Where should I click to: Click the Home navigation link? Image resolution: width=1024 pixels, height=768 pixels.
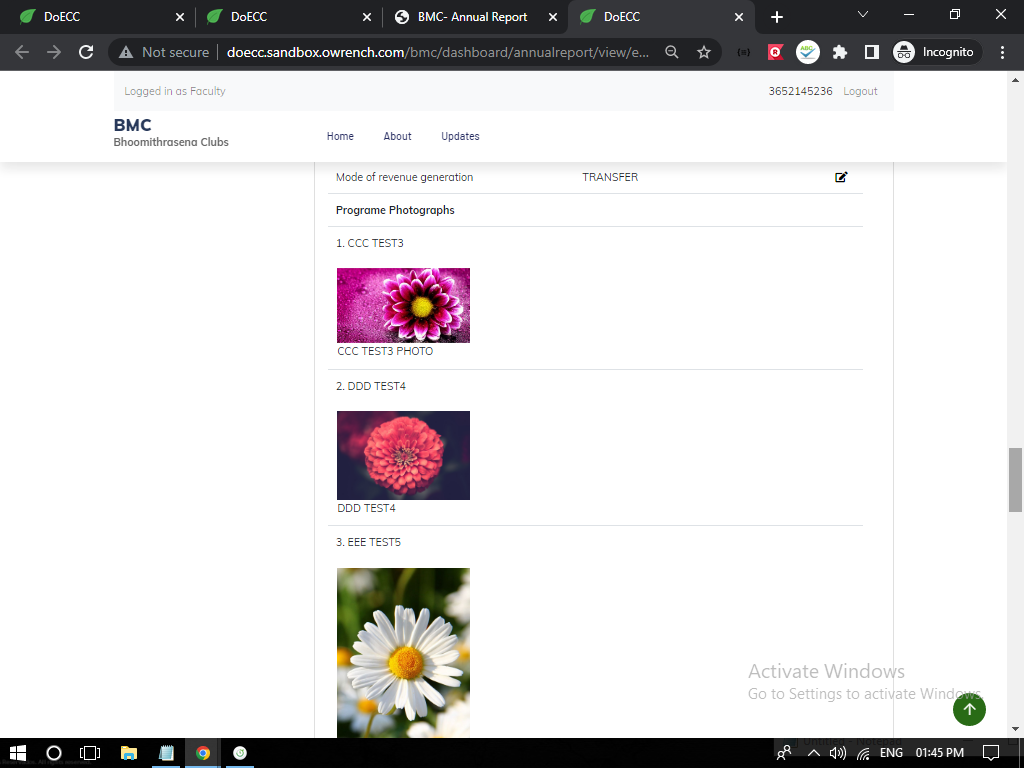coord(340,136)
